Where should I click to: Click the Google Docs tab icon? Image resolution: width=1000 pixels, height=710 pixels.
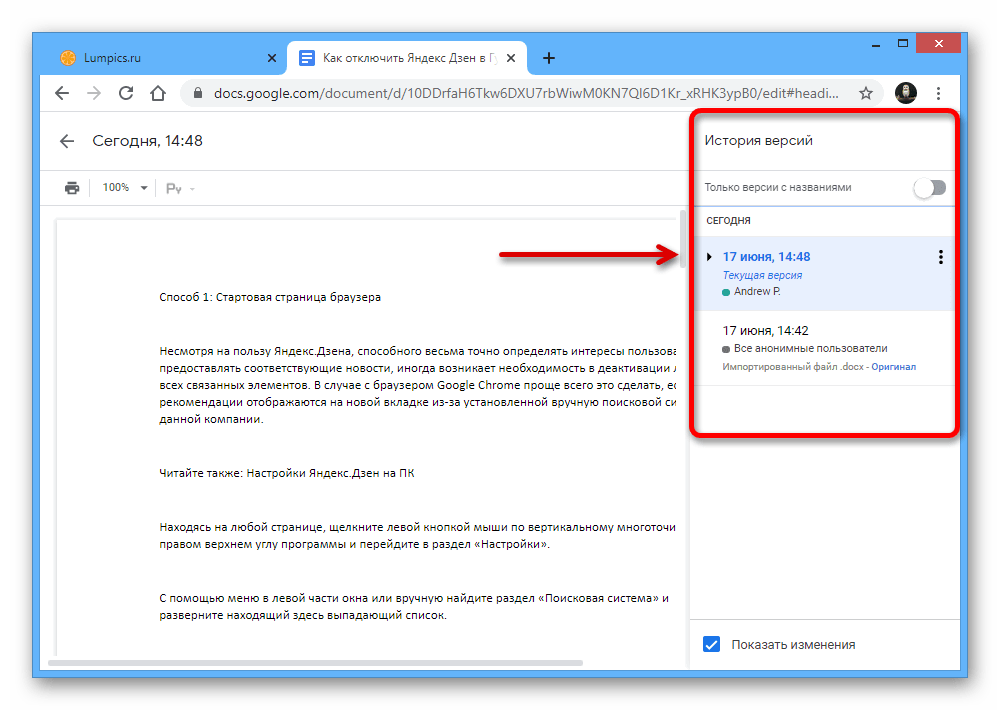coord(307,58)
